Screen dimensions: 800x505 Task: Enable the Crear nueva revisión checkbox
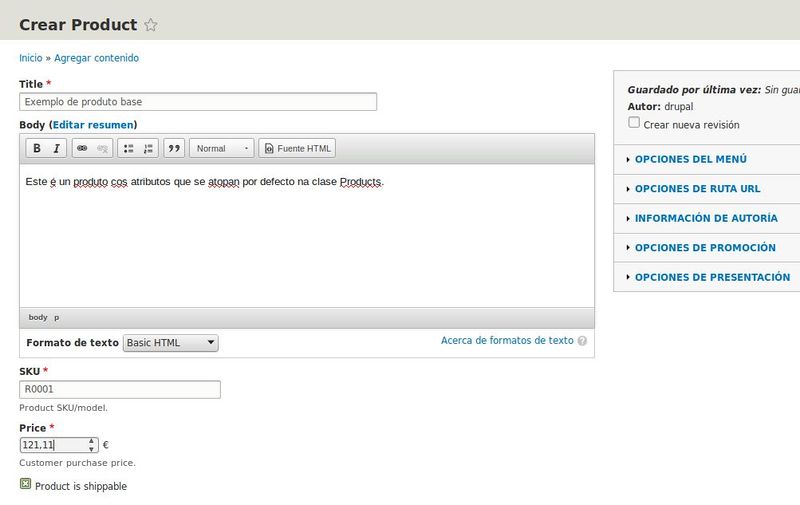tap(634, 122)
